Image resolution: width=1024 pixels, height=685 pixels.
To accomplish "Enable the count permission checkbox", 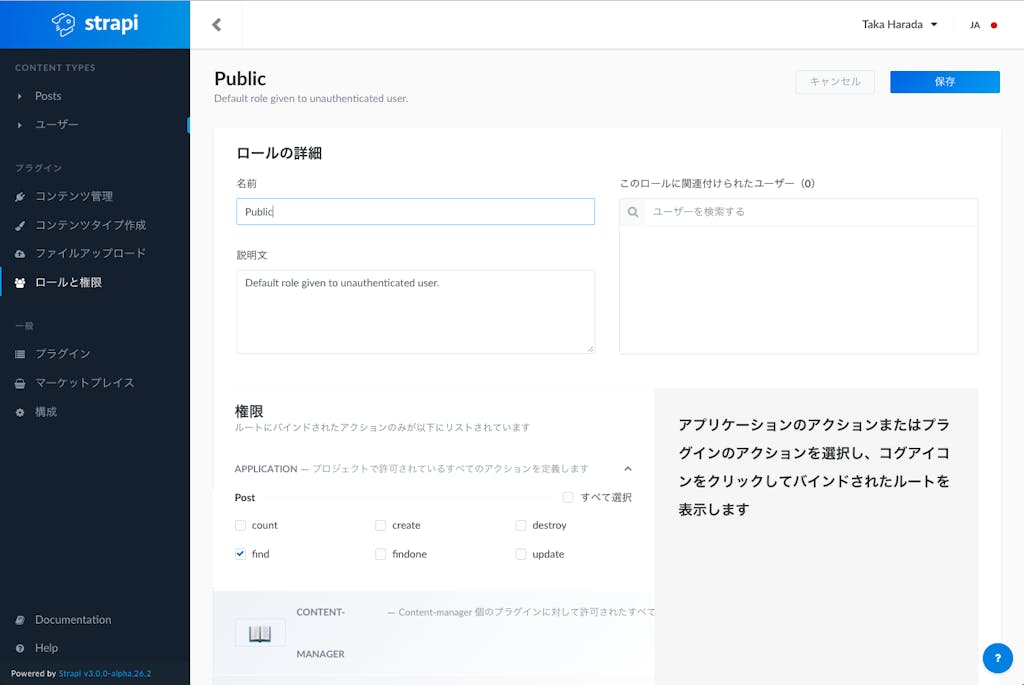I will click(x=240, y=525).
